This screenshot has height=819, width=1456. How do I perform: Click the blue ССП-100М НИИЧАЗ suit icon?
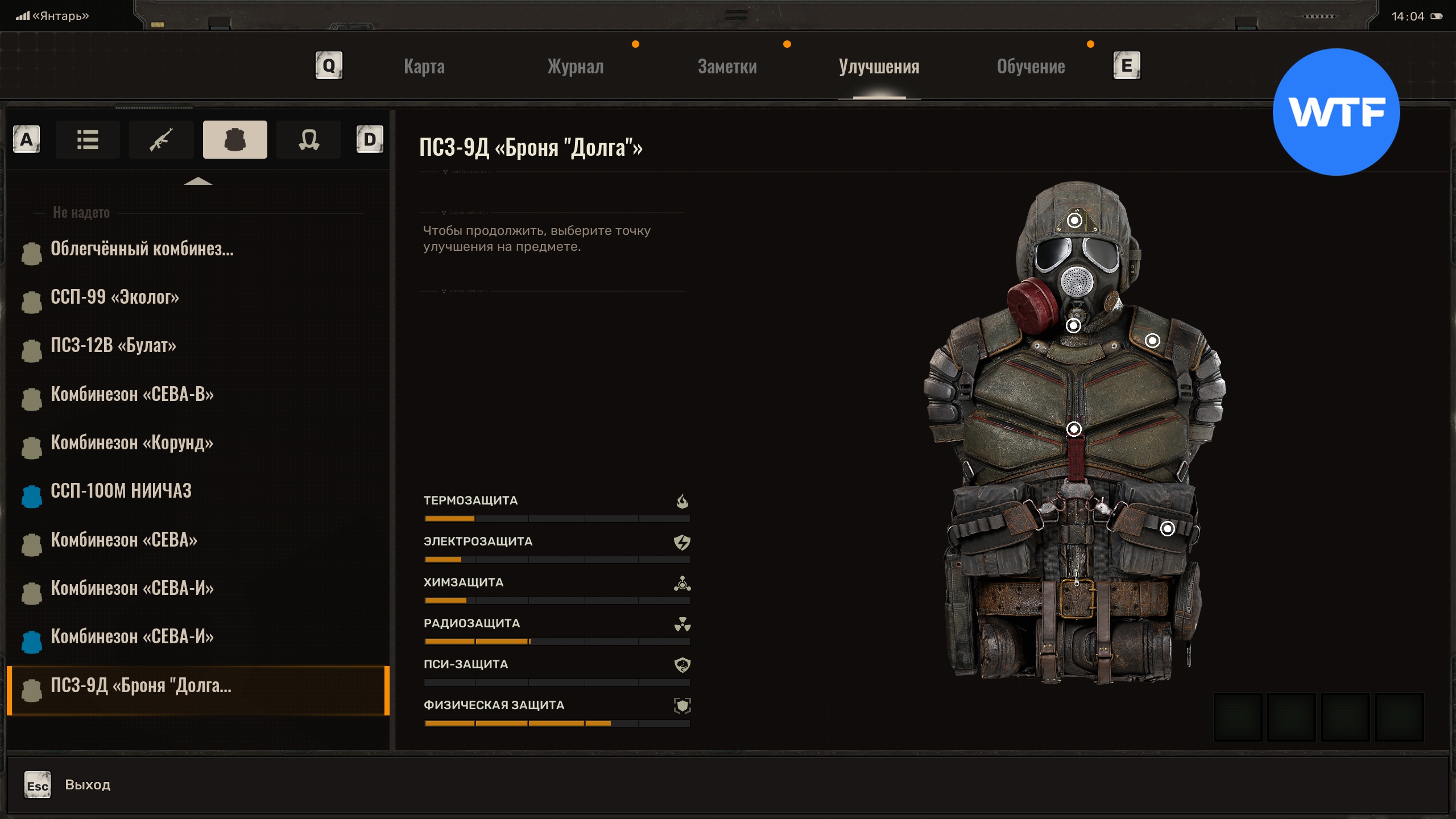click(32, 496)
